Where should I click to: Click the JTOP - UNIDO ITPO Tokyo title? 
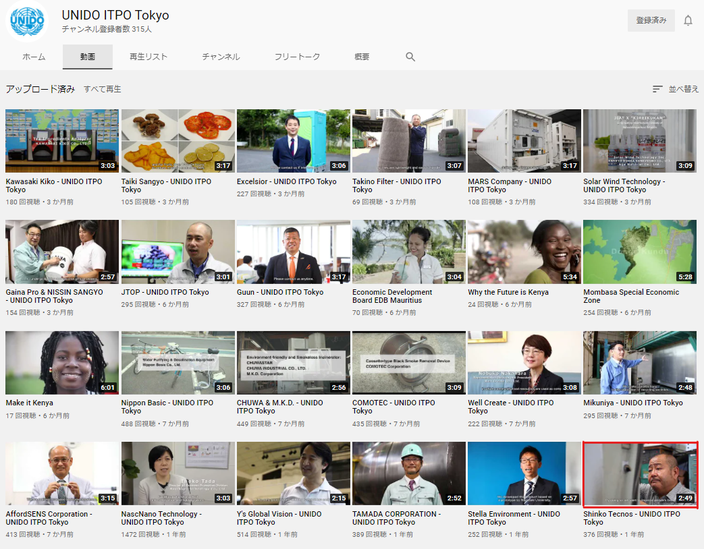coord(165,292)
